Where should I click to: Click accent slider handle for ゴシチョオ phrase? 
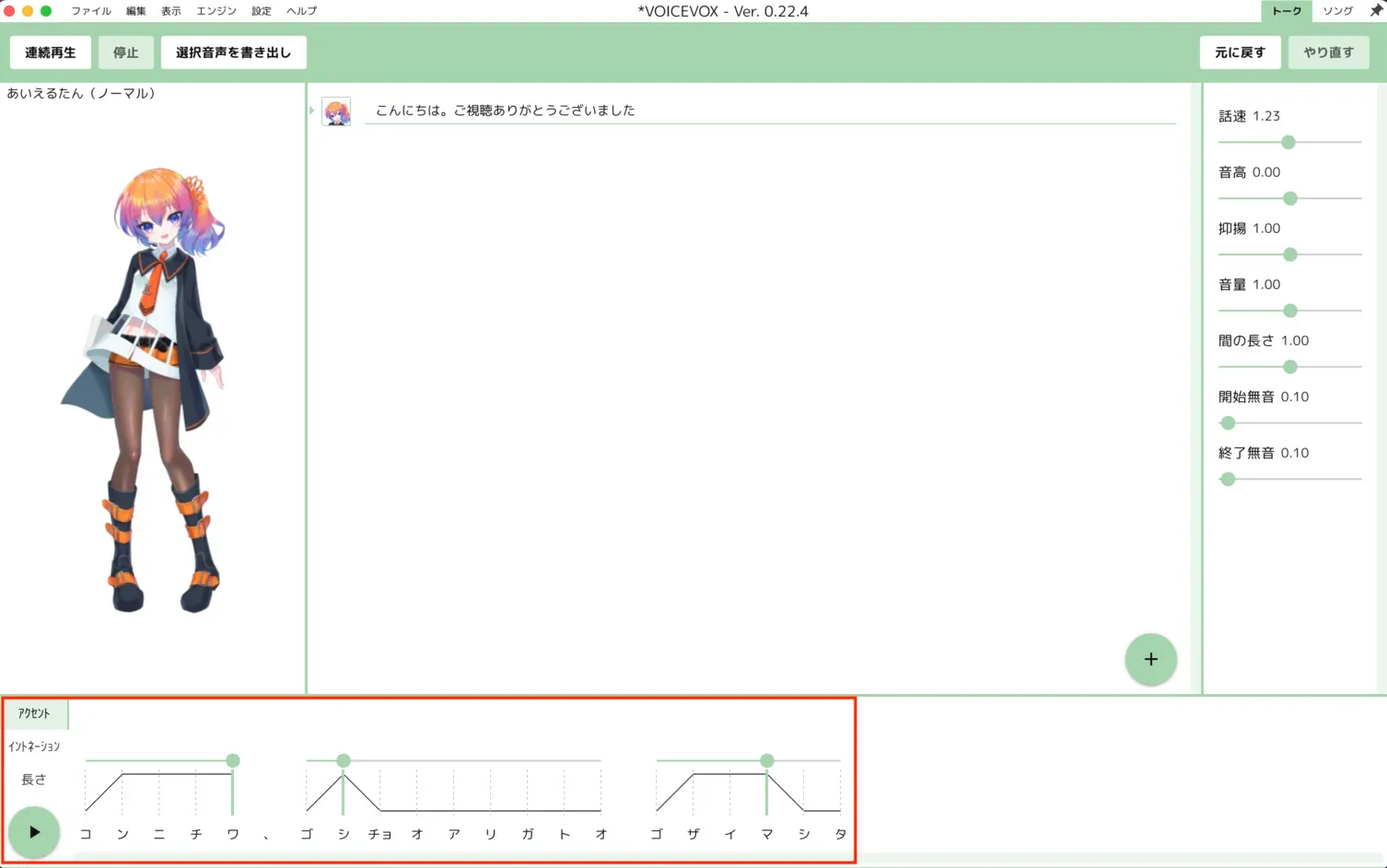tap(344, 760)
